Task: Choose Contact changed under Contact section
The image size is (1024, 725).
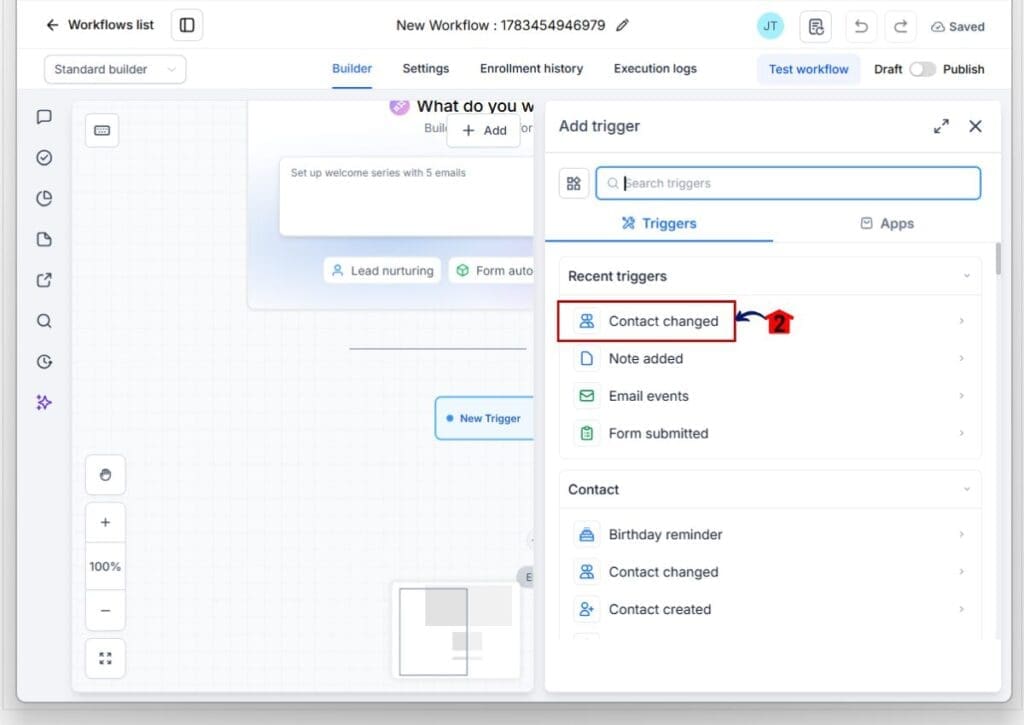Action: [x=771, y=572]
